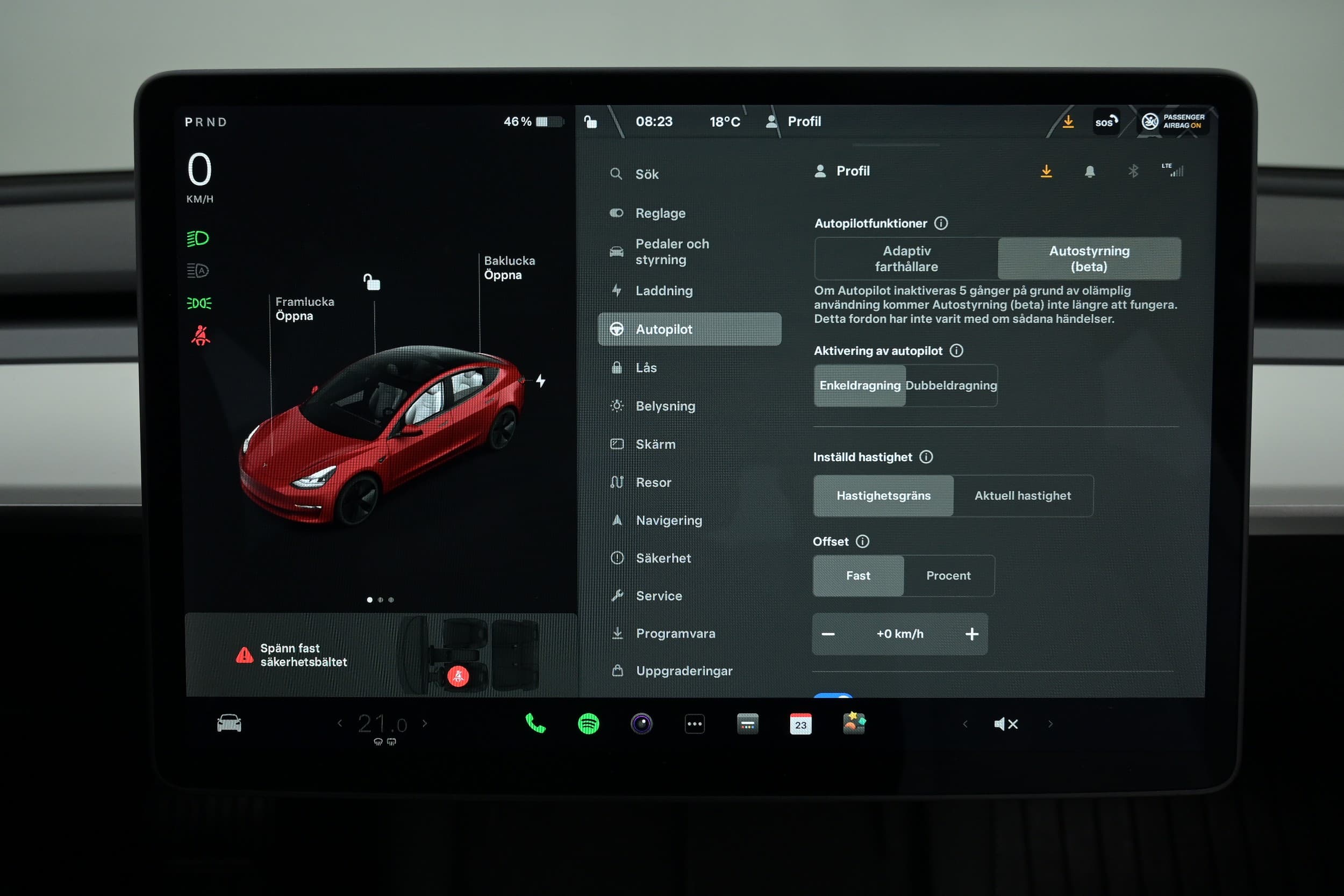The image size is (1344, 896).
Task: Open the dashcam camera app
Action: coord(641,724)
